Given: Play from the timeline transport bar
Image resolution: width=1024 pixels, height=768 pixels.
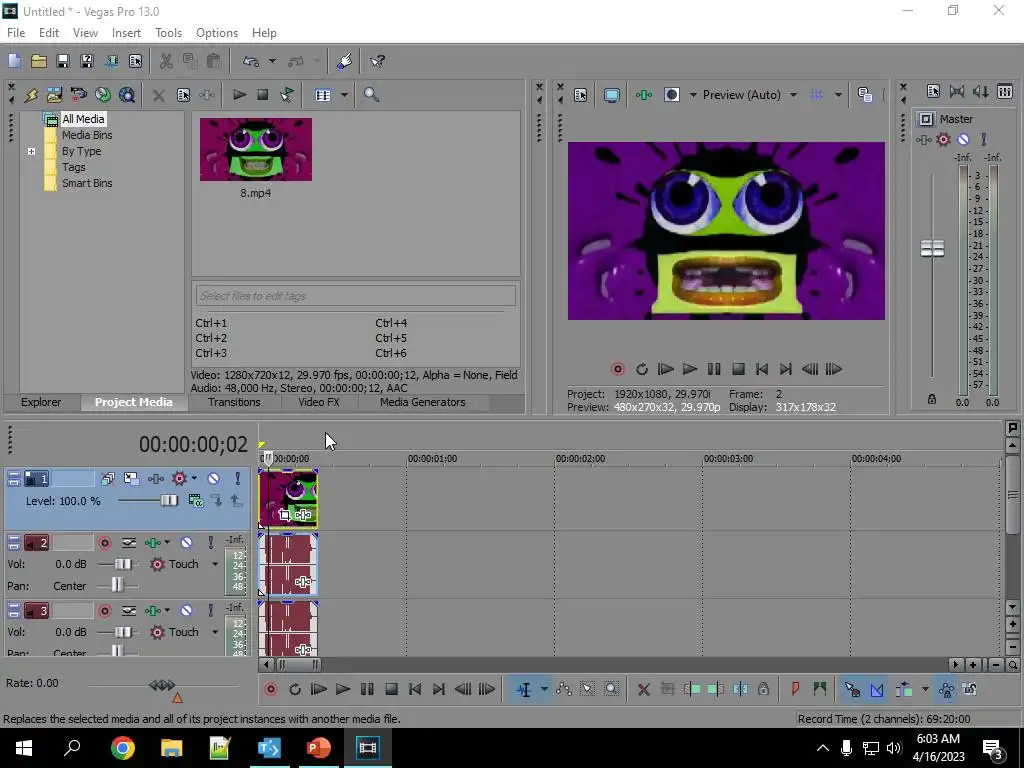Looking at the screenshot, I should tap(342, 689).
